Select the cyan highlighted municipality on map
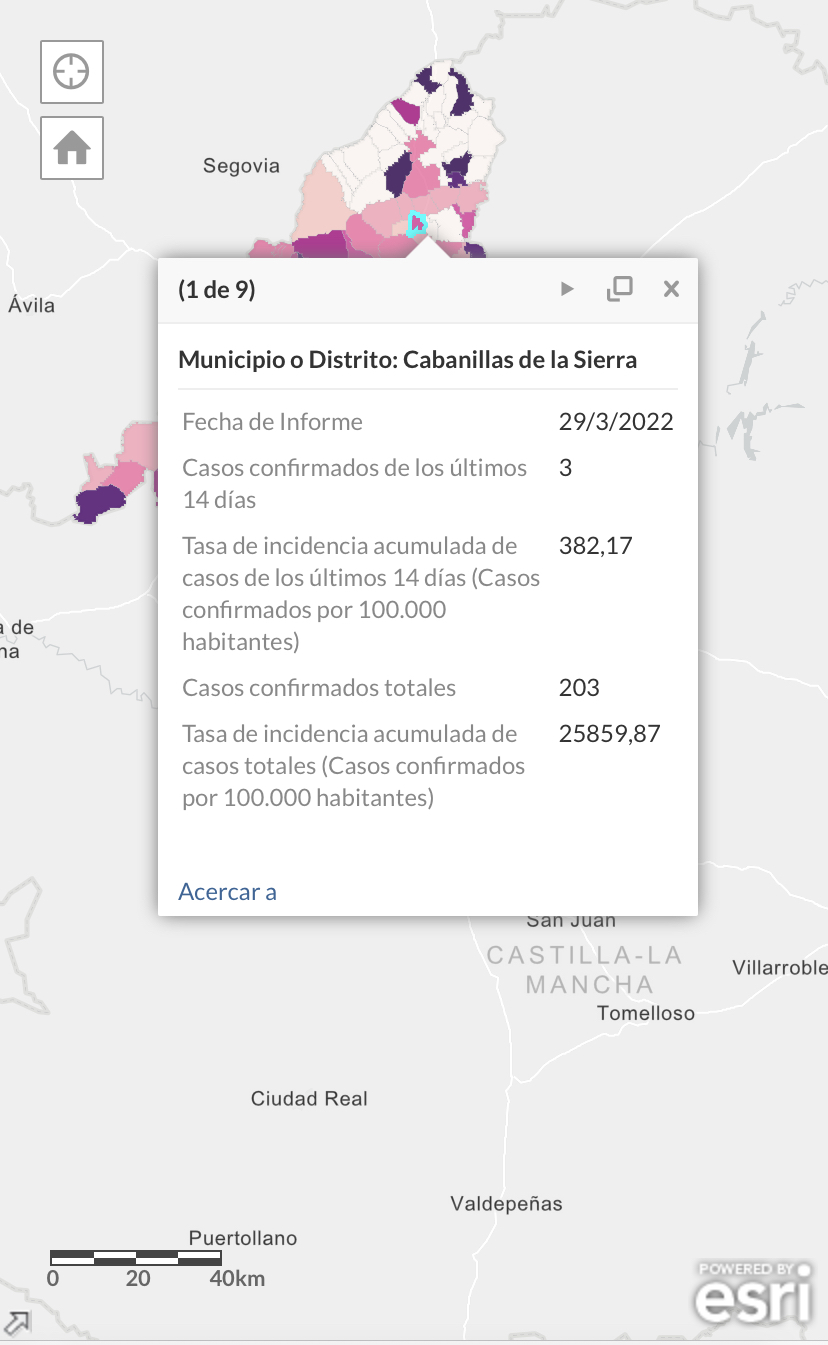Image resolution: width=828 pixels, height=1345 pixels. pos(417,223)
